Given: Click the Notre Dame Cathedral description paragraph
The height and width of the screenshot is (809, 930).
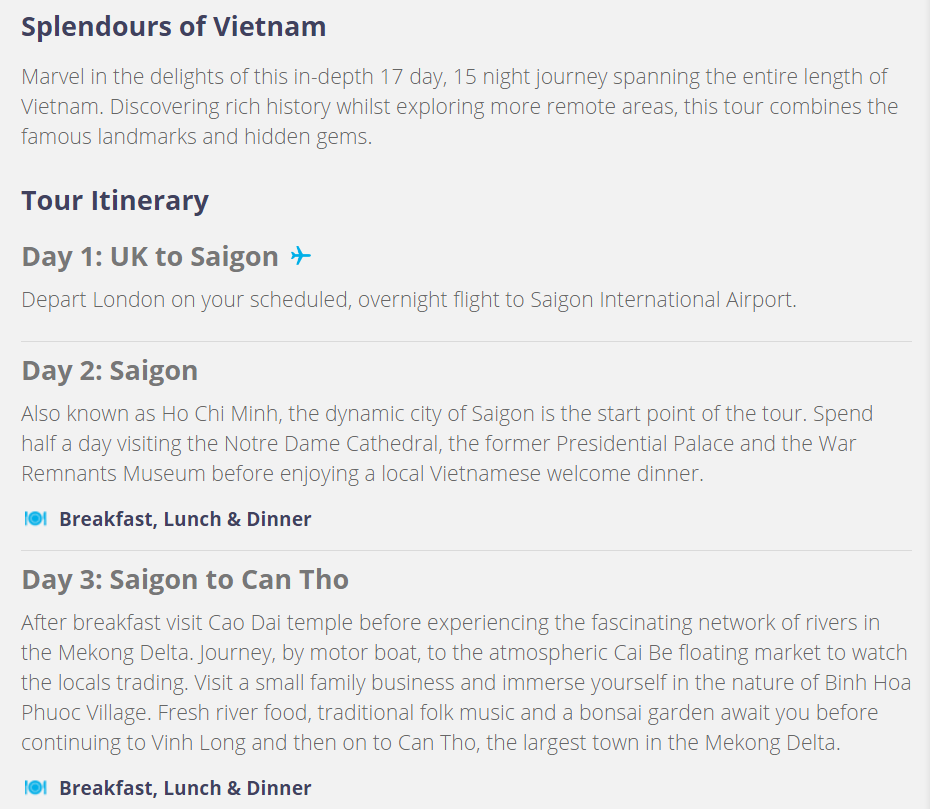Looking at the screenshot, I should pos(447,444).
